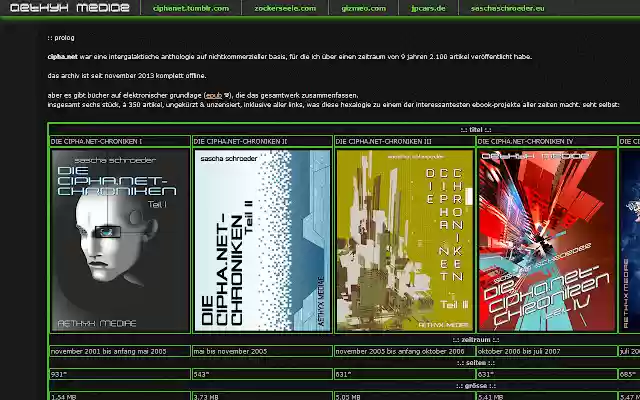Open the Chroniken Teil II book cover

click(x=262, y=240)
